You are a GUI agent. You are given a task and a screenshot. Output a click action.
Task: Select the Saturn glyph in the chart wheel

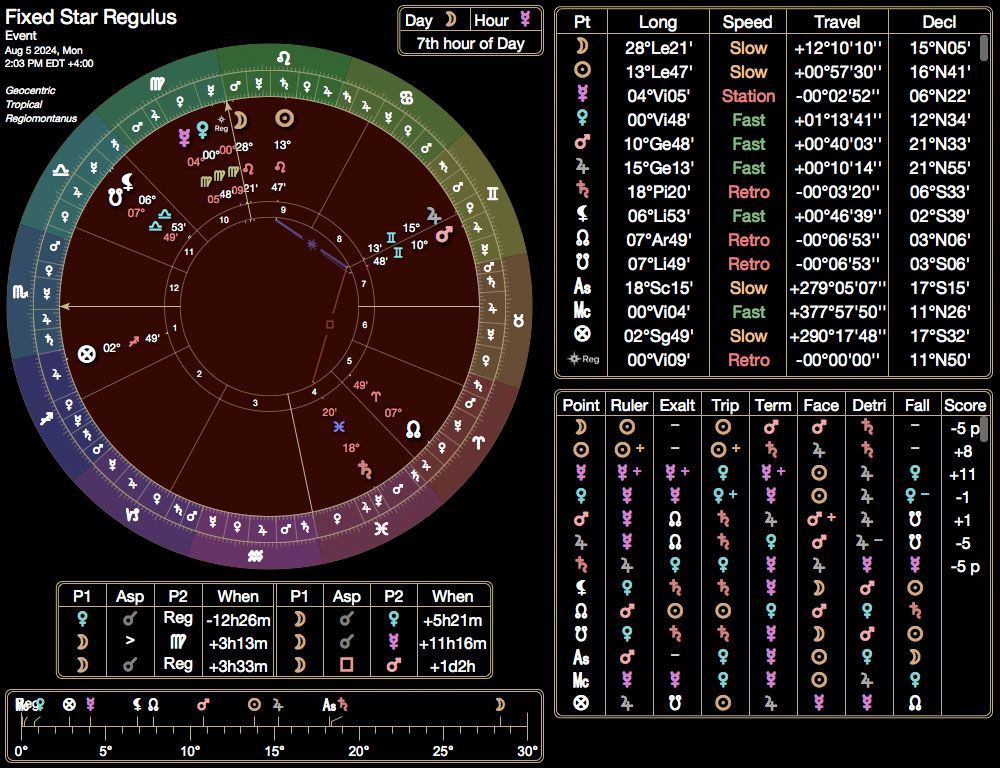click(x=365, y=470)
